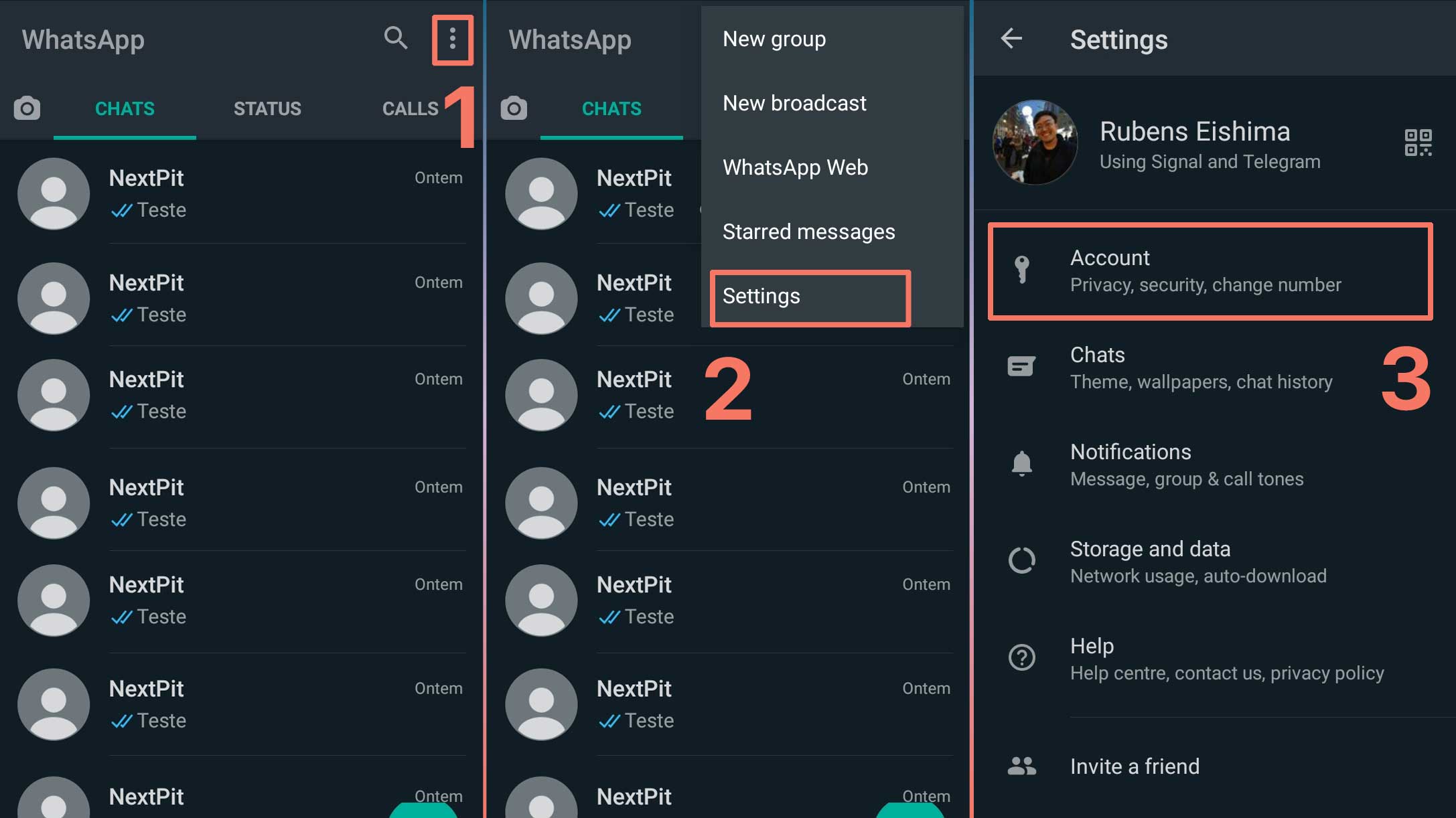Open the camera in the left panel

[x=27, y=108]
